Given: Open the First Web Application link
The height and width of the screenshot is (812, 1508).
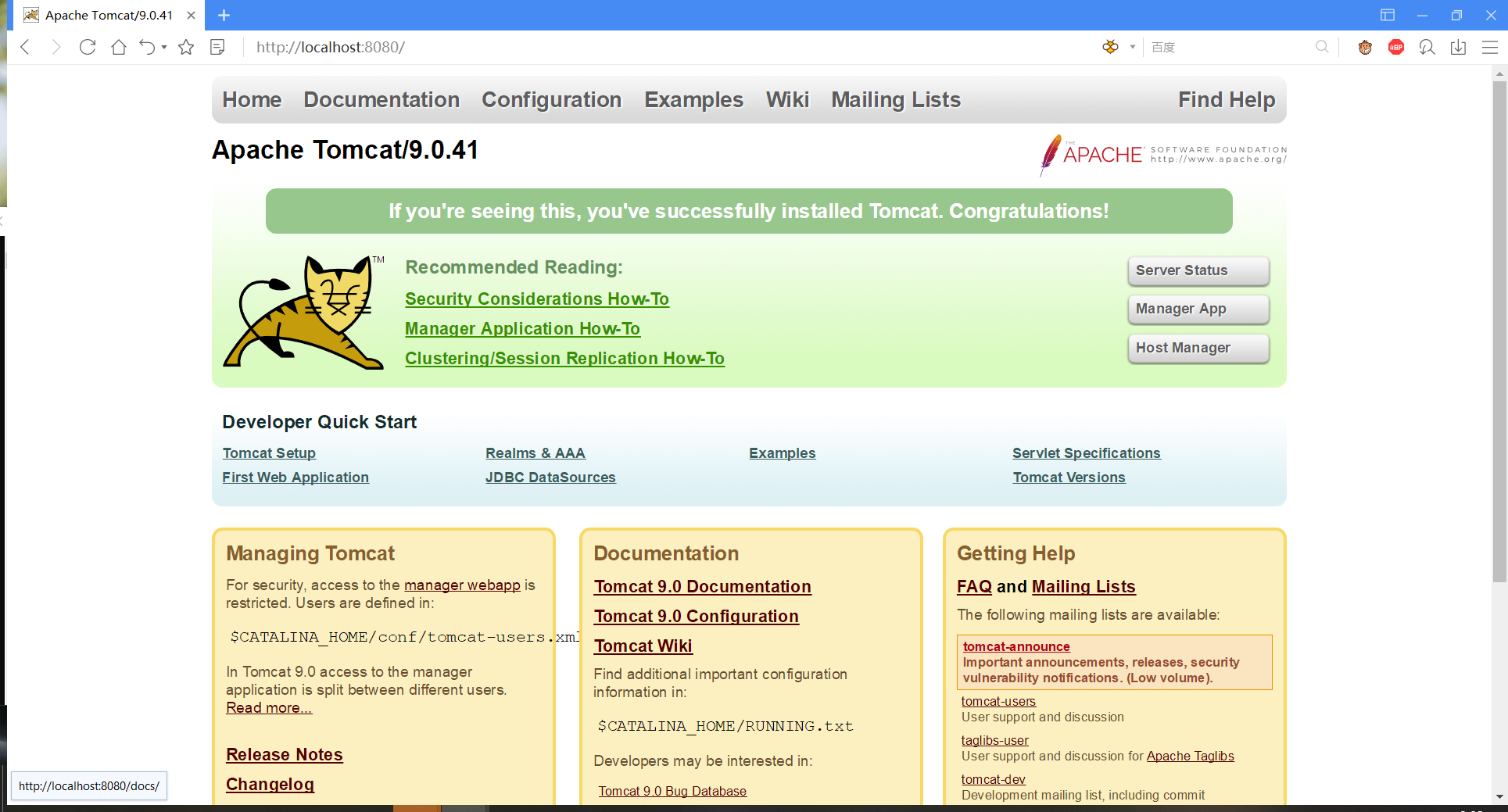Looking at the screenshot, I should (x=296, y=478).
